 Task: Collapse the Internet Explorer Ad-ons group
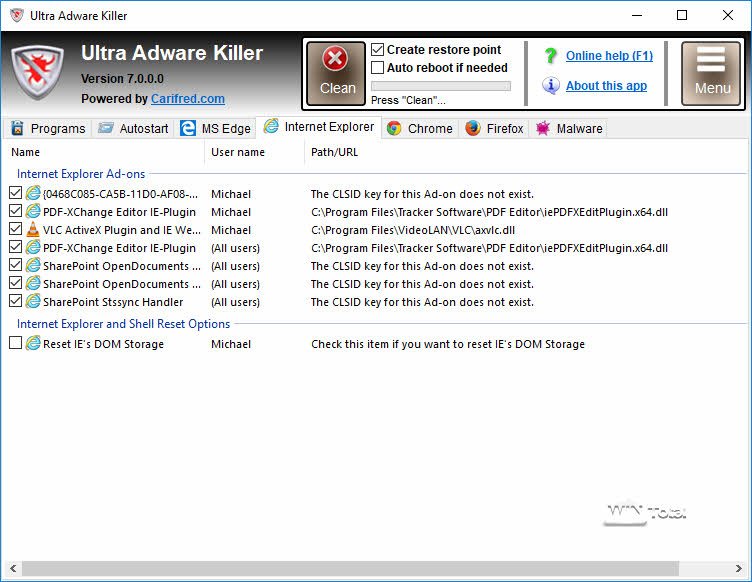81,174
